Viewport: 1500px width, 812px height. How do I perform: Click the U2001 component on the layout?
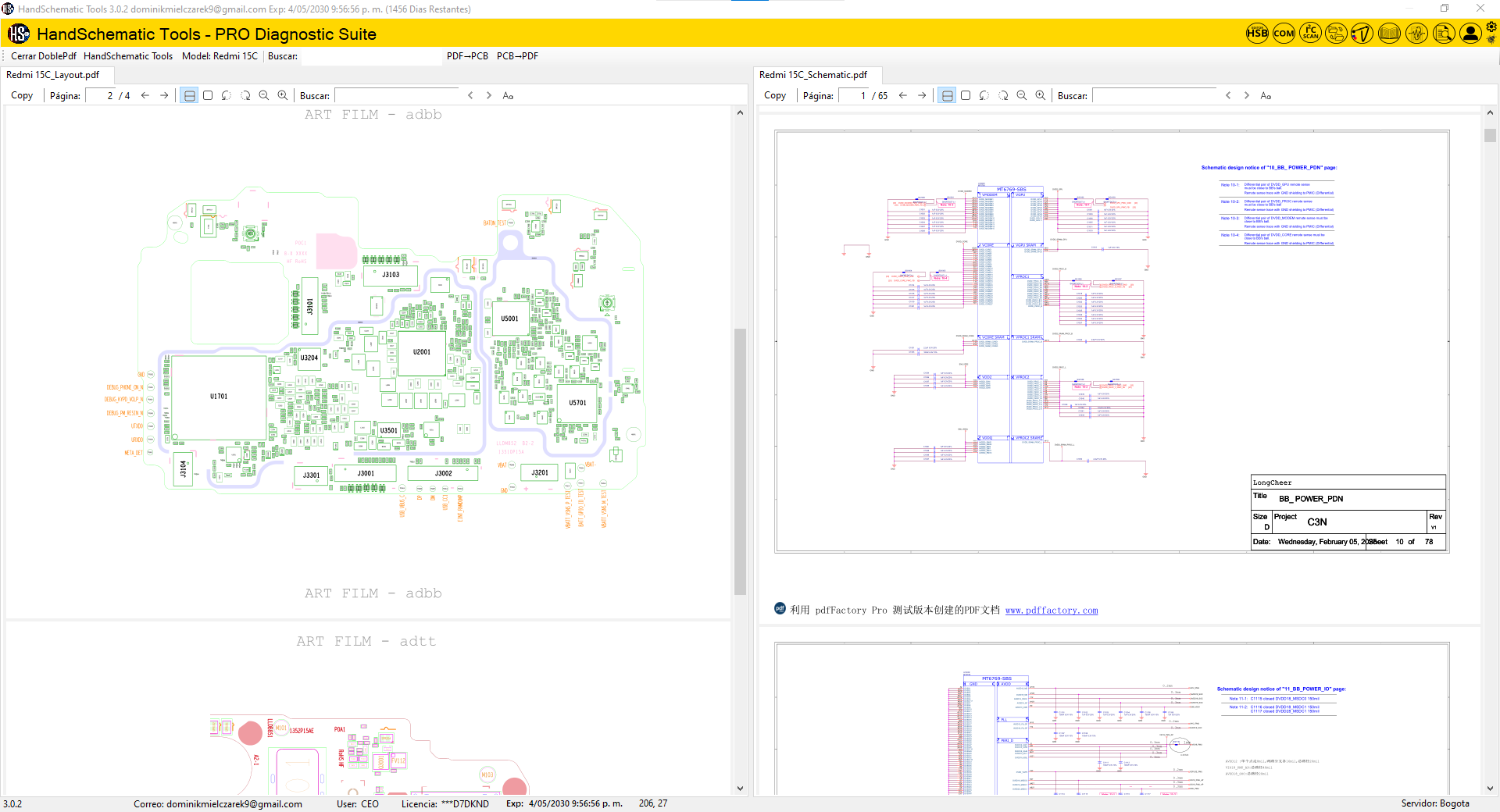[422, 352]
